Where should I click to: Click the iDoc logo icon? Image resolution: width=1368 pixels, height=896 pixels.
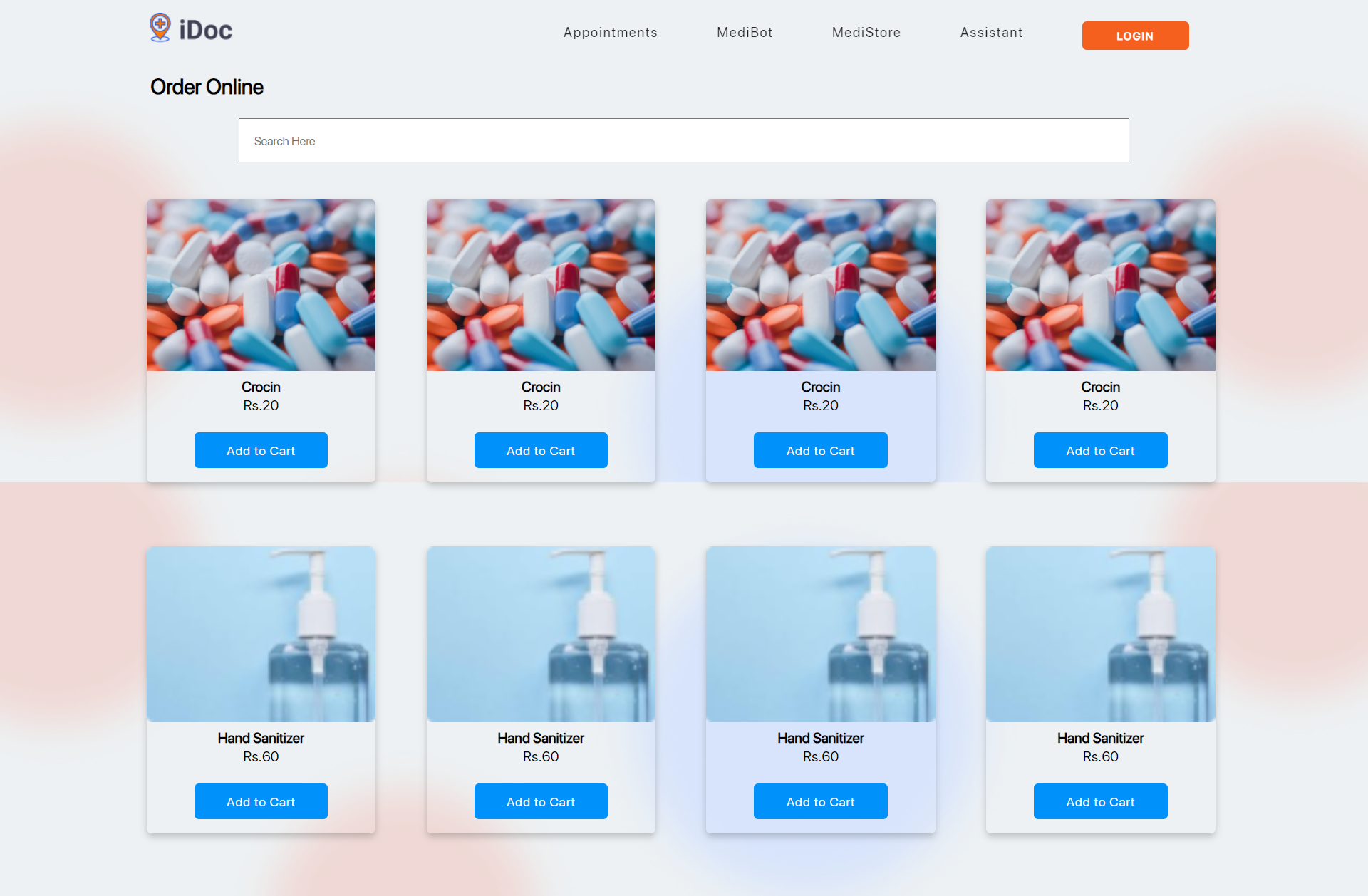pyautogui.click(x=160, y=28)
